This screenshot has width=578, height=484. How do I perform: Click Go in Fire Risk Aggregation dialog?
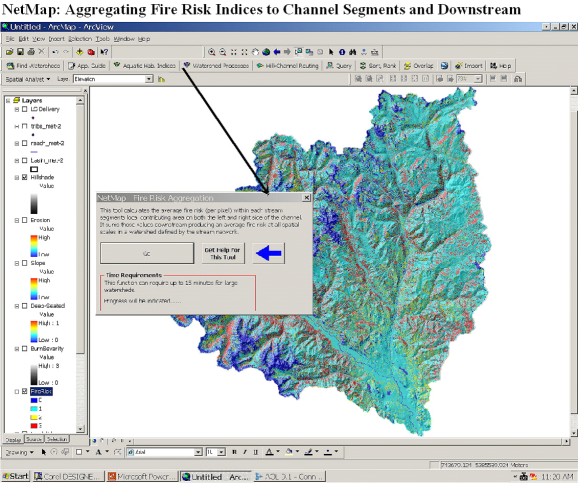click(x=147, y=253)
